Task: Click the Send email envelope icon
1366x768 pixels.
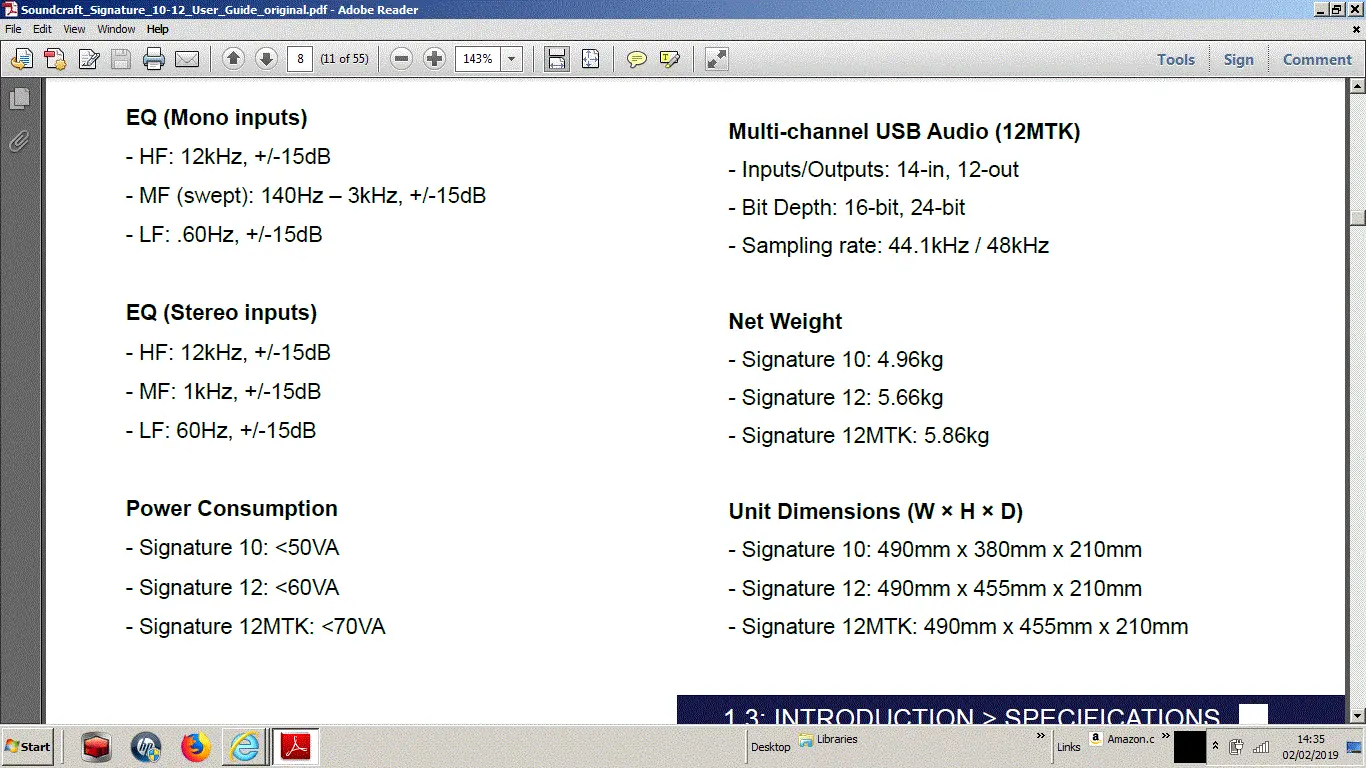Action: [x=187, y=59]
